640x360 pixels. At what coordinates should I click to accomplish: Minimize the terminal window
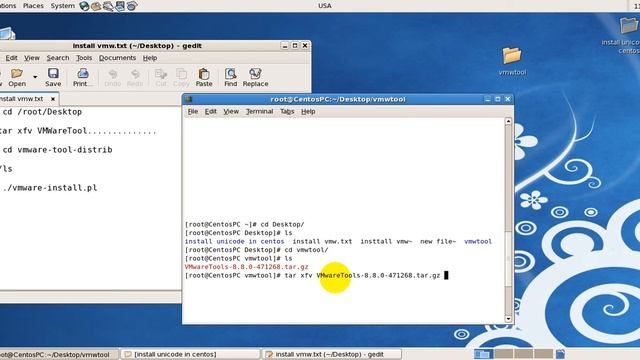click(x=487, y=99)
